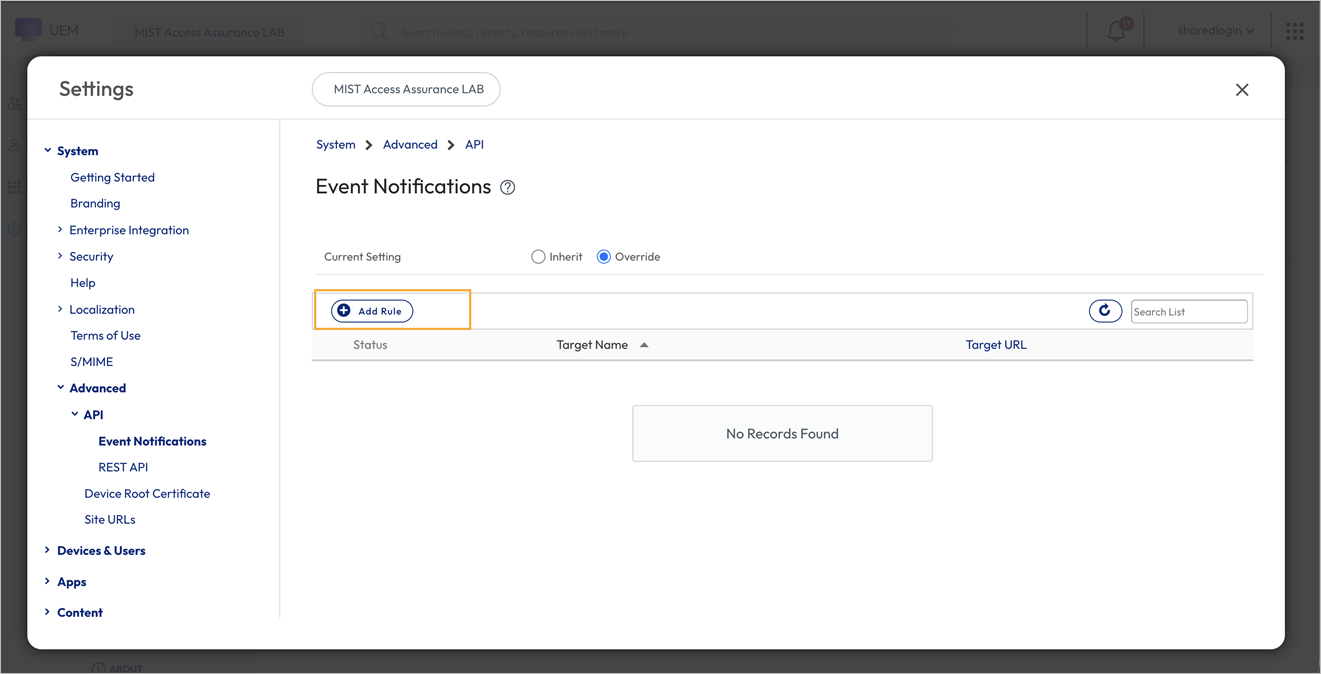Go to Device Root Certificate

(147, 493)
